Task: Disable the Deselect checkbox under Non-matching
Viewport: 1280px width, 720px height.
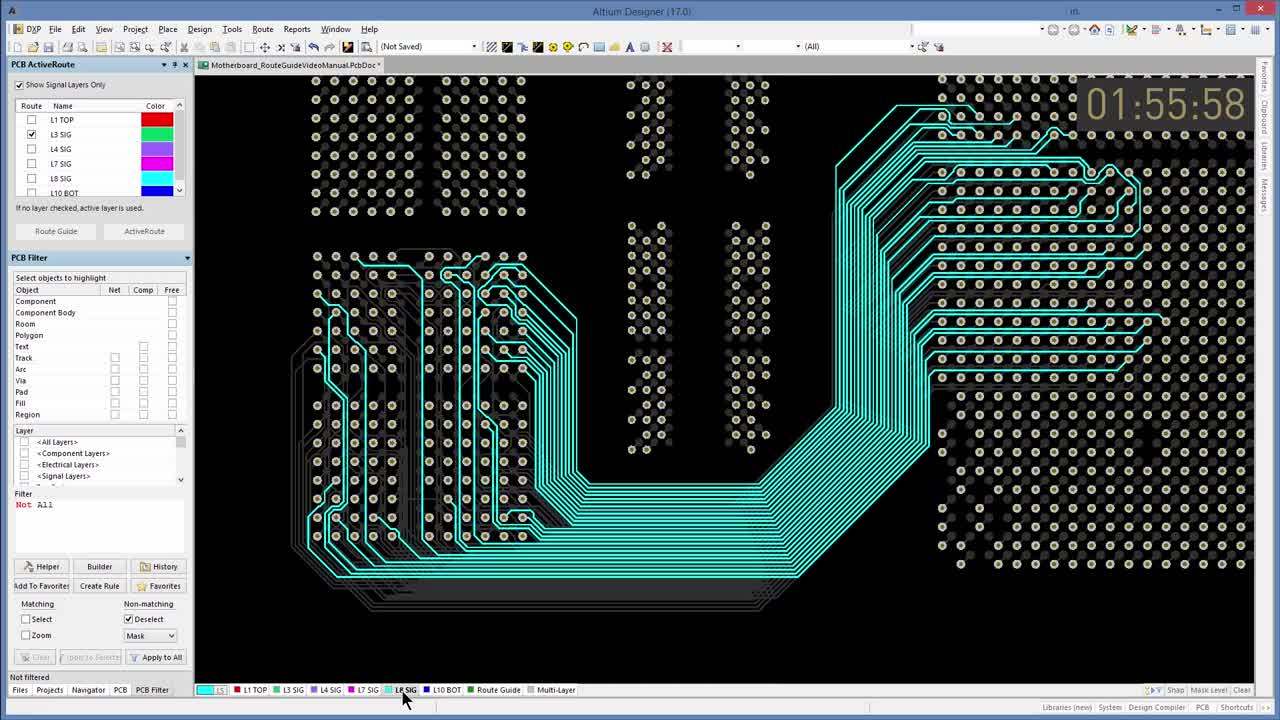Action: [x=128, y=619]
